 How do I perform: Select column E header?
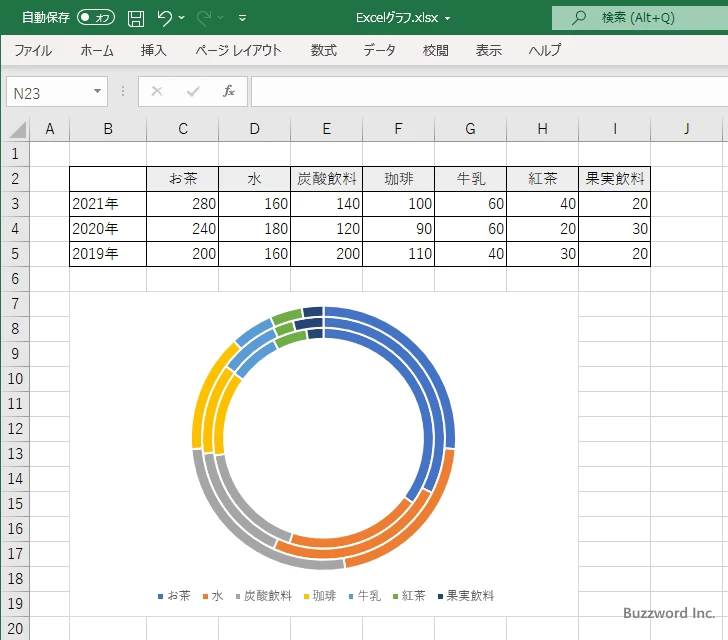click(x=326, y=128)
